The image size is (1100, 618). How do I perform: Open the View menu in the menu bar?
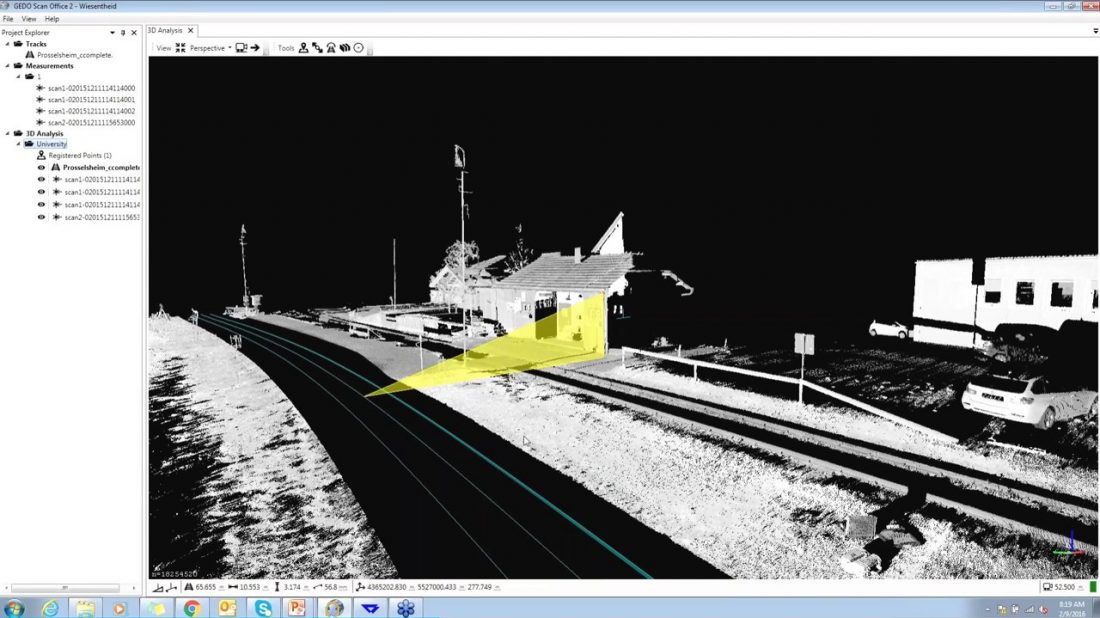coord(28,17)
